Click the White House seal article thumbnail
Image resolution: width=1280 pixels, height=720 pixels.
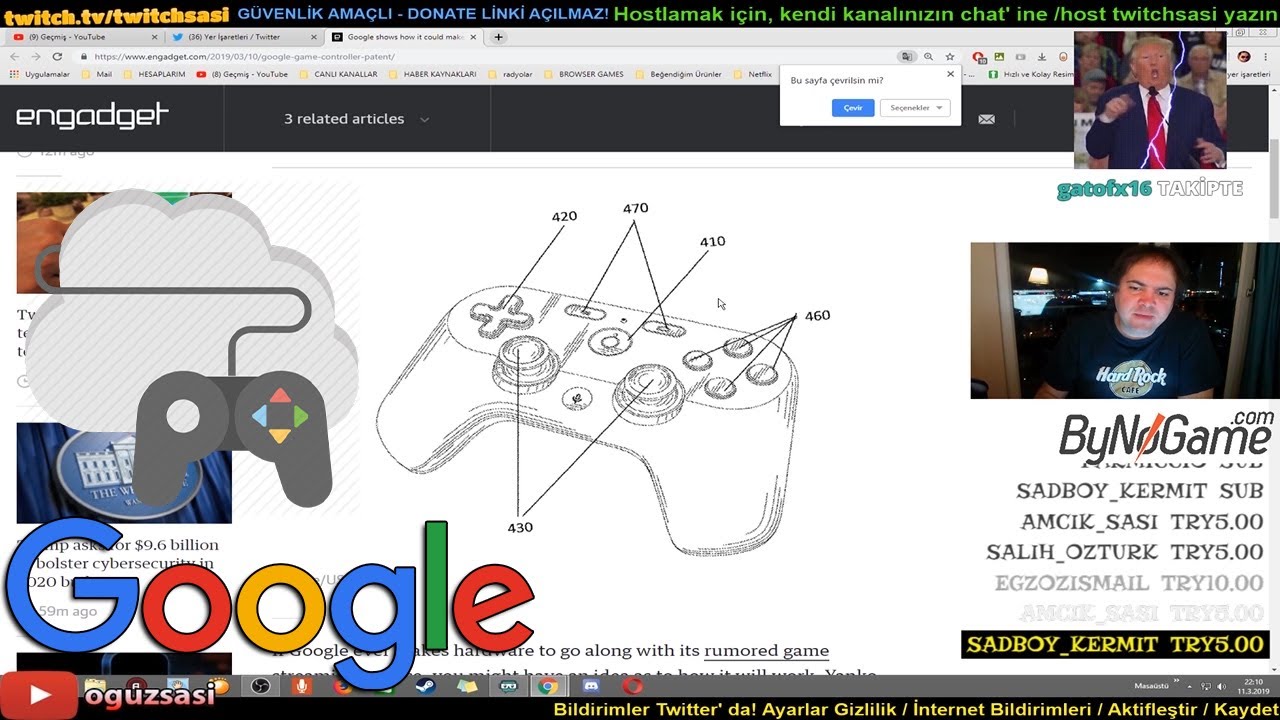[x=124, y=473]
